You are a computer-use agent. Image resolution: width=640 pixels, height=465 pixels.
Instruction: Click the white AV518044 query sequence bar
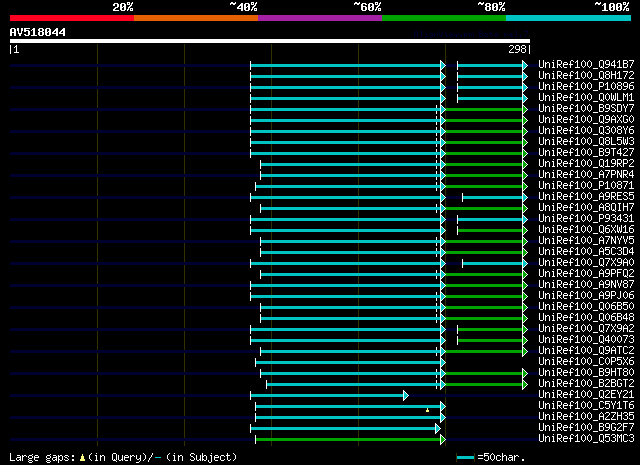pyautogui.click(x=270, y=41)
